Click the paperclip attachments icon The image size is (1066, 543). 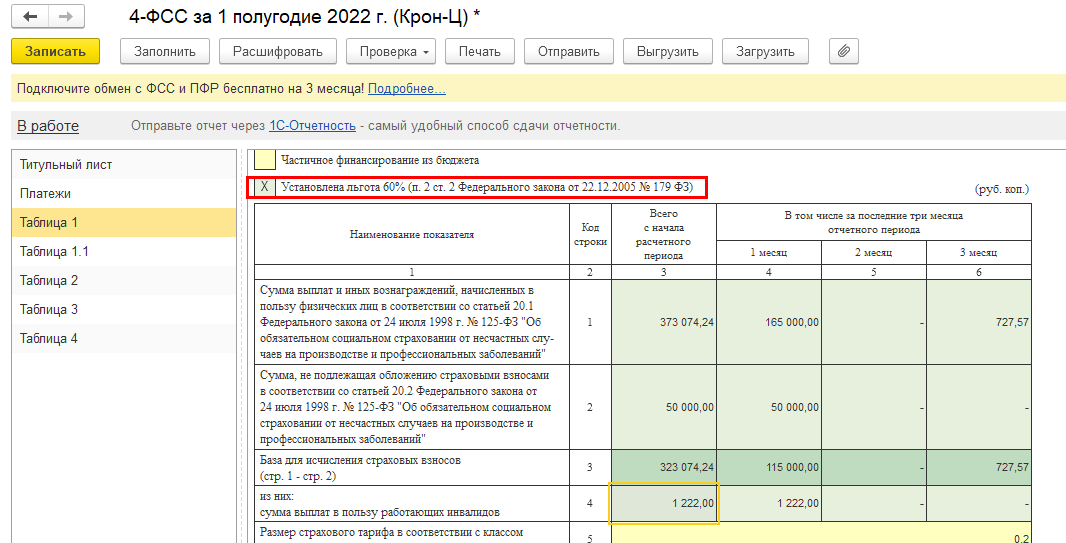pos(843,51)
